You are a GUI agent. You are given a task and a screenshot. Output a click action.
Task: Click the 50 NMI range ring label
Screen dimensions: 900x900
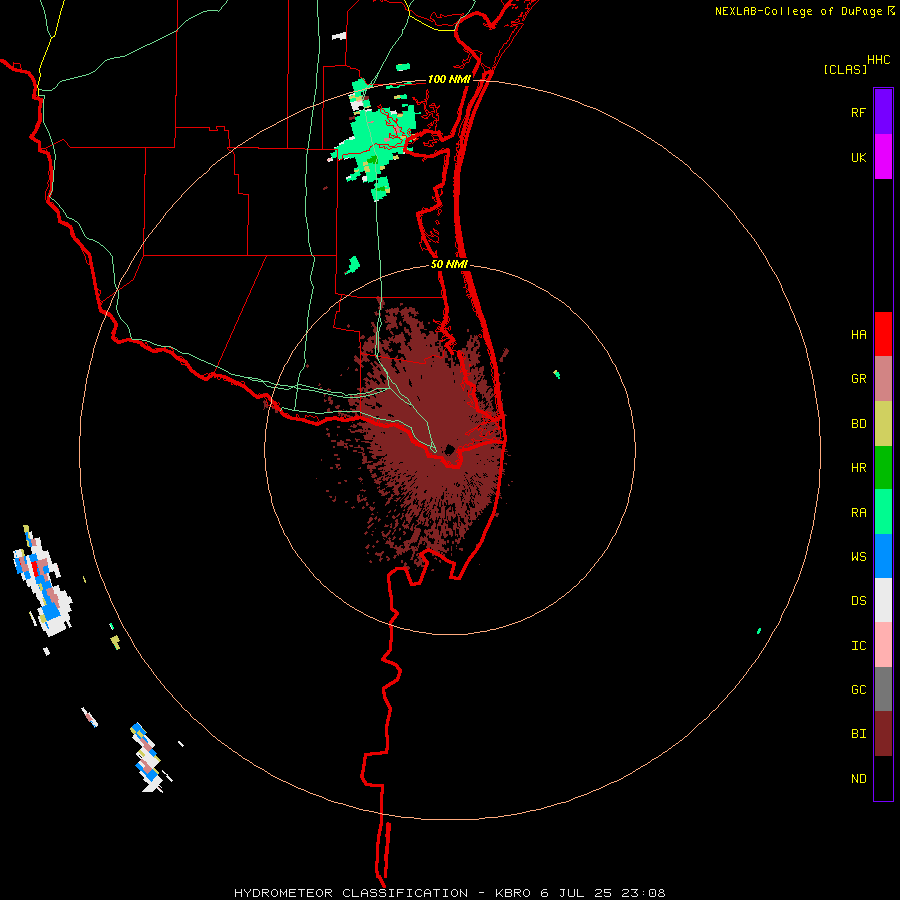(x=449, y=264)
